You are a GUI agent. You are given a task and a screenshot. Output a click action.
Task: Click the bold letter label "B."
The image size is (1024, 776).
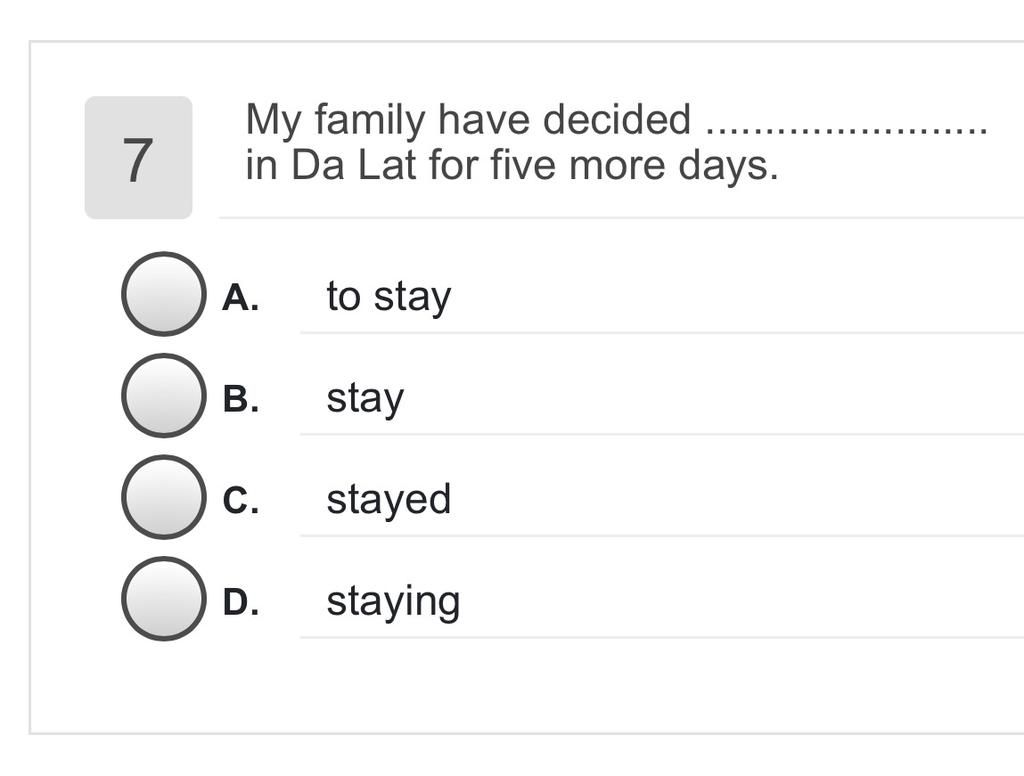pyautogui.click(x=240, y=399)
